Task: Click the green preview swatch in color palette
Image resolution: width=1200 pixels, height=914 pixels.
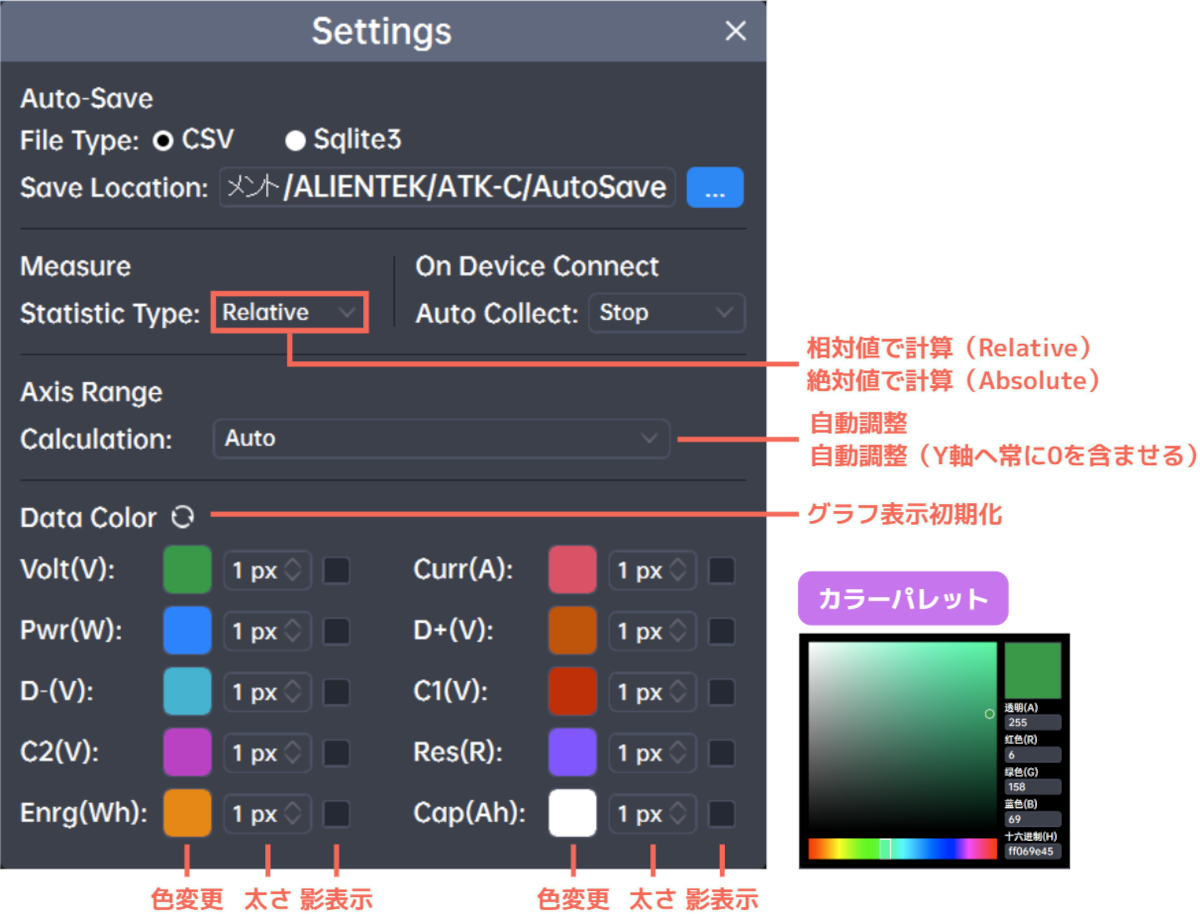Action: (x=1033, y=670)
